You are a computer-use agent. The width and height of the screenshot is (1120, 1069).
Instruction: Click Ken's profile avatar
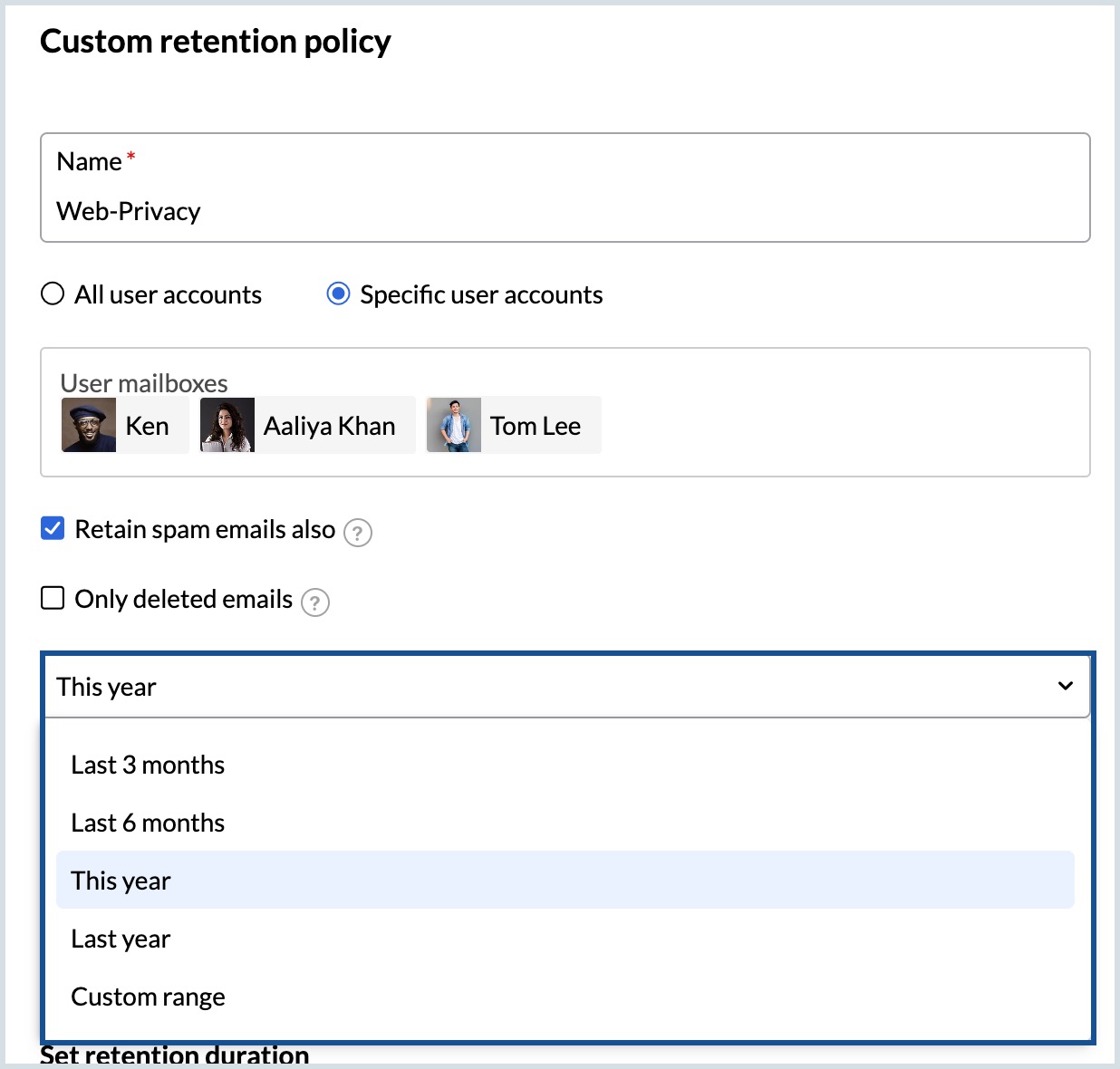pos(88,424)
